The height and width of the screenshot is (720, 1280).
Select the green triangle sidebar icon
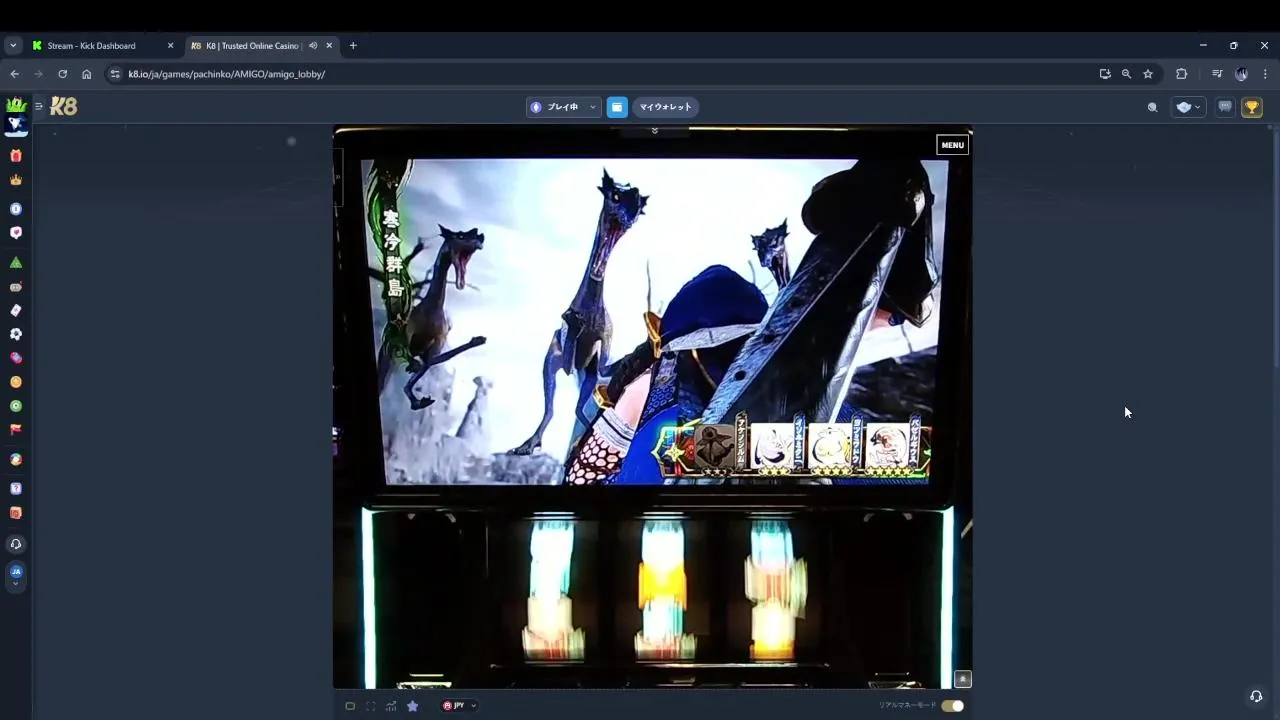(x=15, y=263)
